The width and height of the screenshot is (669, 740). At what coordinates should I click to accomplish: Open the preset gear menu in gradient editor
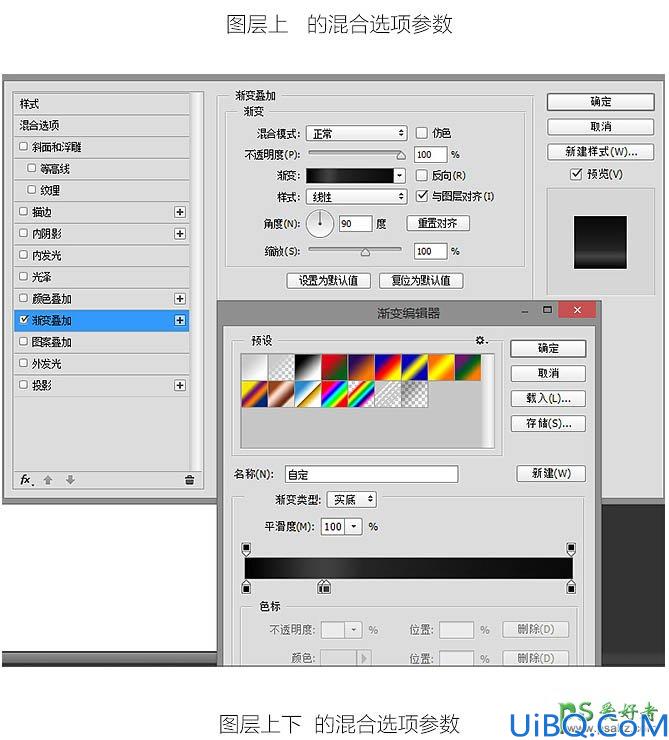point(481,340)
